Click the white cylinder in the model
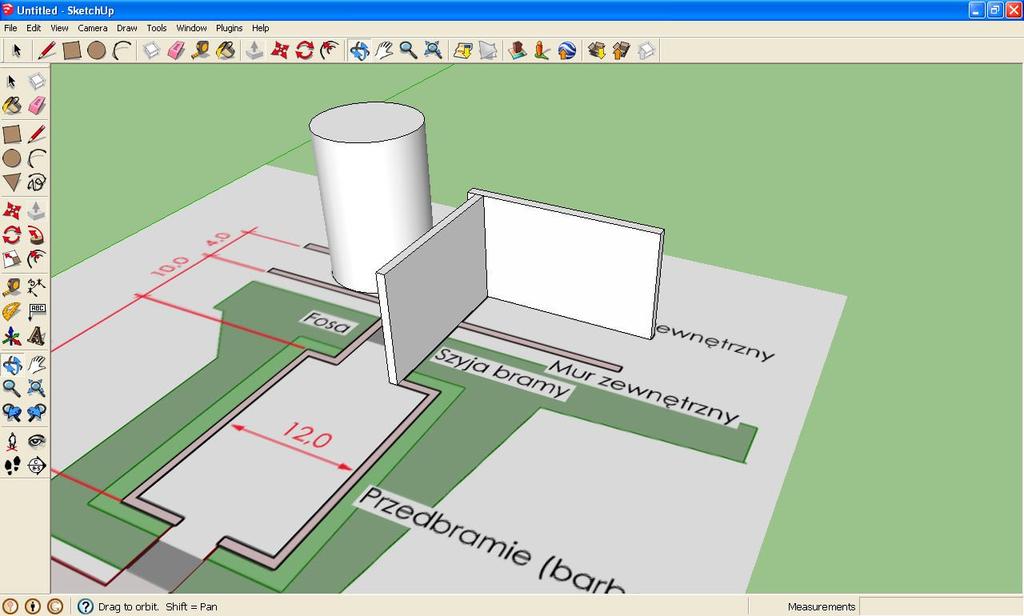This screenshot has height=616, width=1024. 370,196
